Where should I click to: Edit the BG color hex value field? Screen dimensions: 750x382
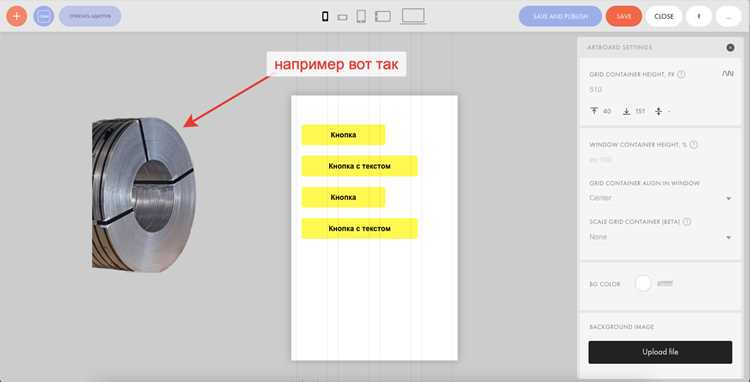pyautogui.click(x=665, y=284)
